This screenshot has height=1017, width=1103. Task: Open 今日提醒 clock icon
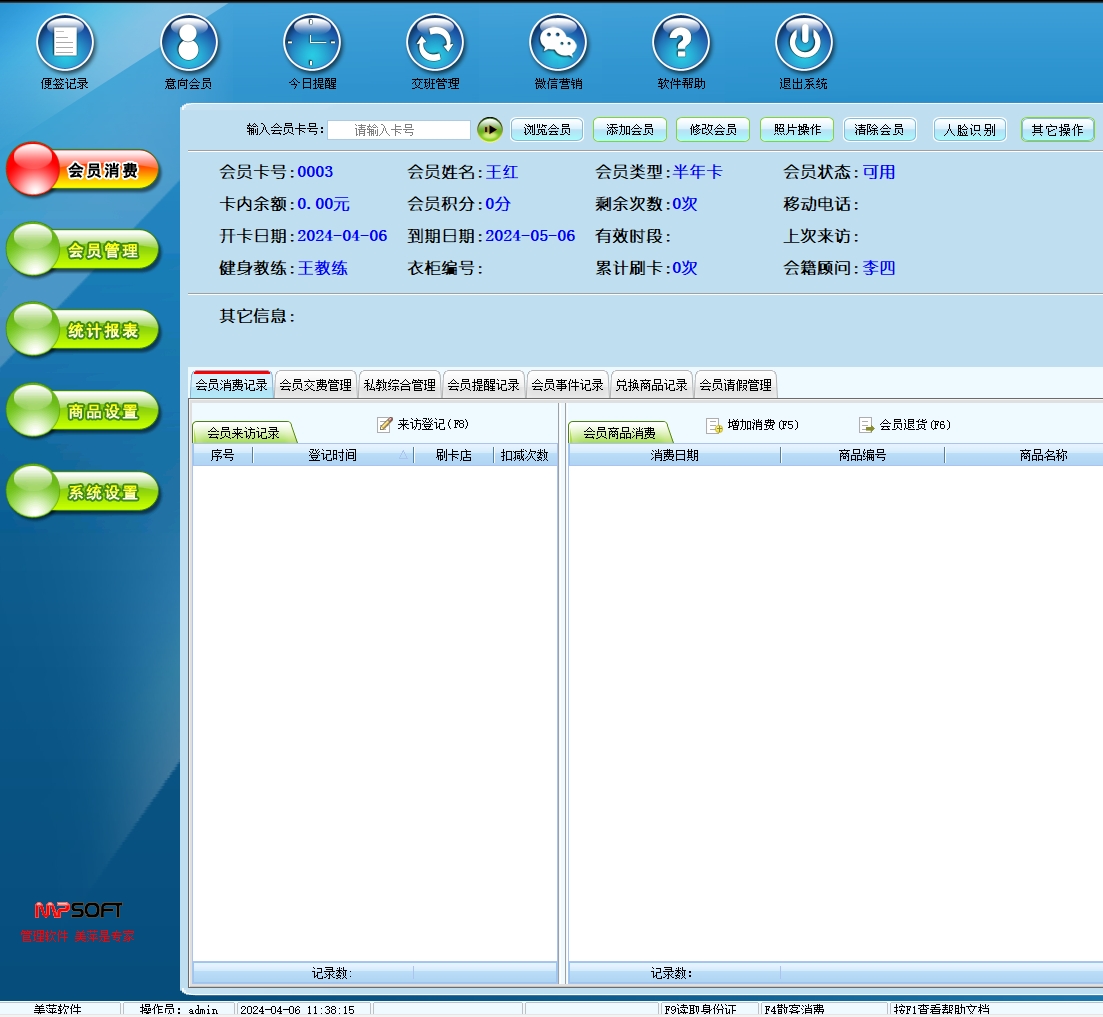coord(312,44)
